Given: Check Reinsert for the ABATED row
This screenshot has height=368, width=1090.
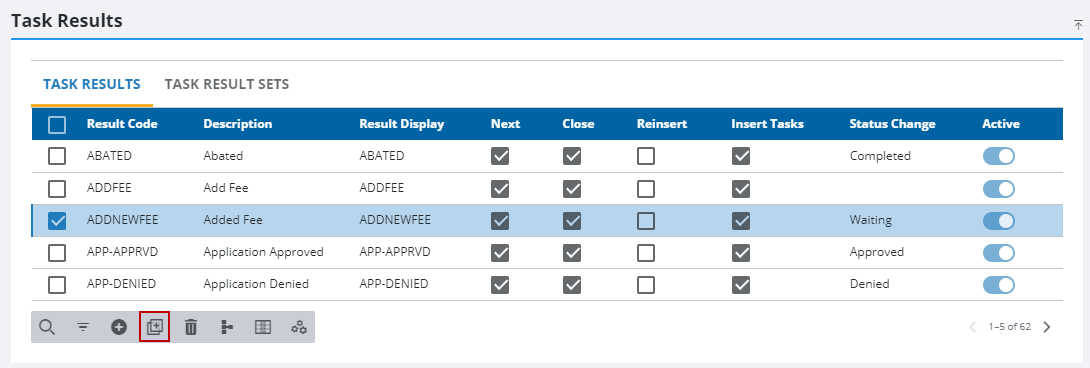Looking at the screenshot, I should [646, 156].
